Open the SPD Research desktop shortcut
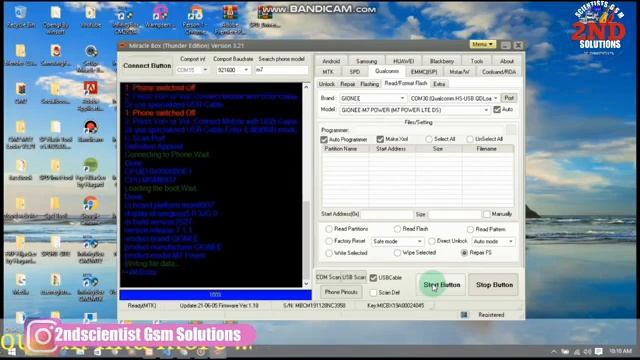Viewport: 640px width, 360px height. (x=264, y=17)
